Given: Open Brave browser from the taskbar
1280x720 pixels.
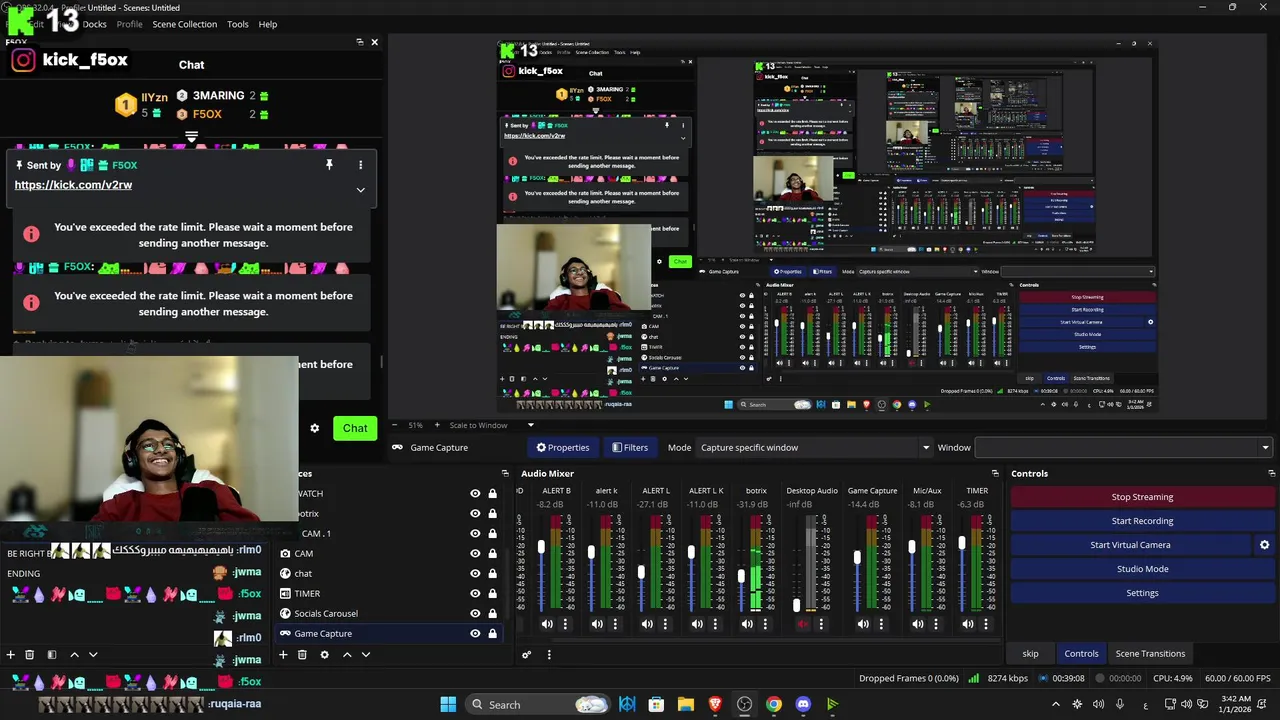Looking at the screenshot, I should coord(715,705).
